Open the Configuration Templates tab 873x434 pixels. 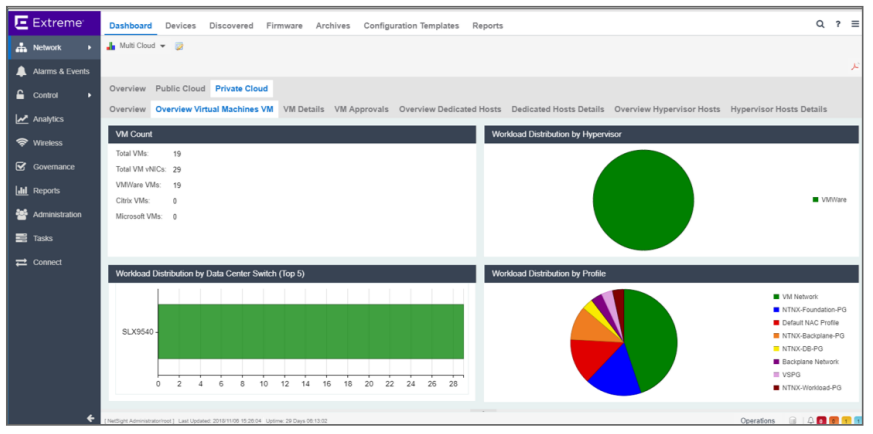tap(411, 26)
